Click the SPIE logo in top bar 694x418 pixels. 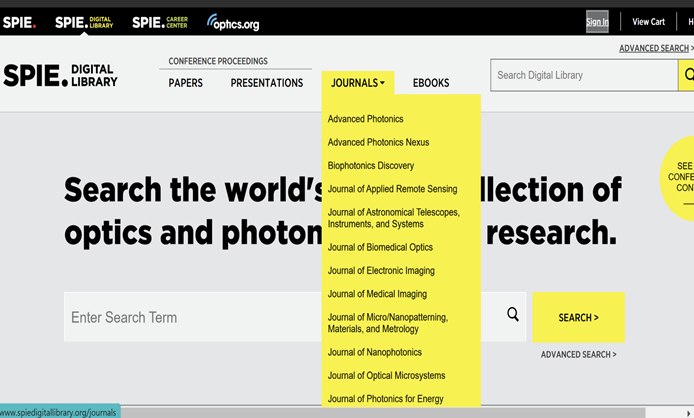[x=19, y=21]
